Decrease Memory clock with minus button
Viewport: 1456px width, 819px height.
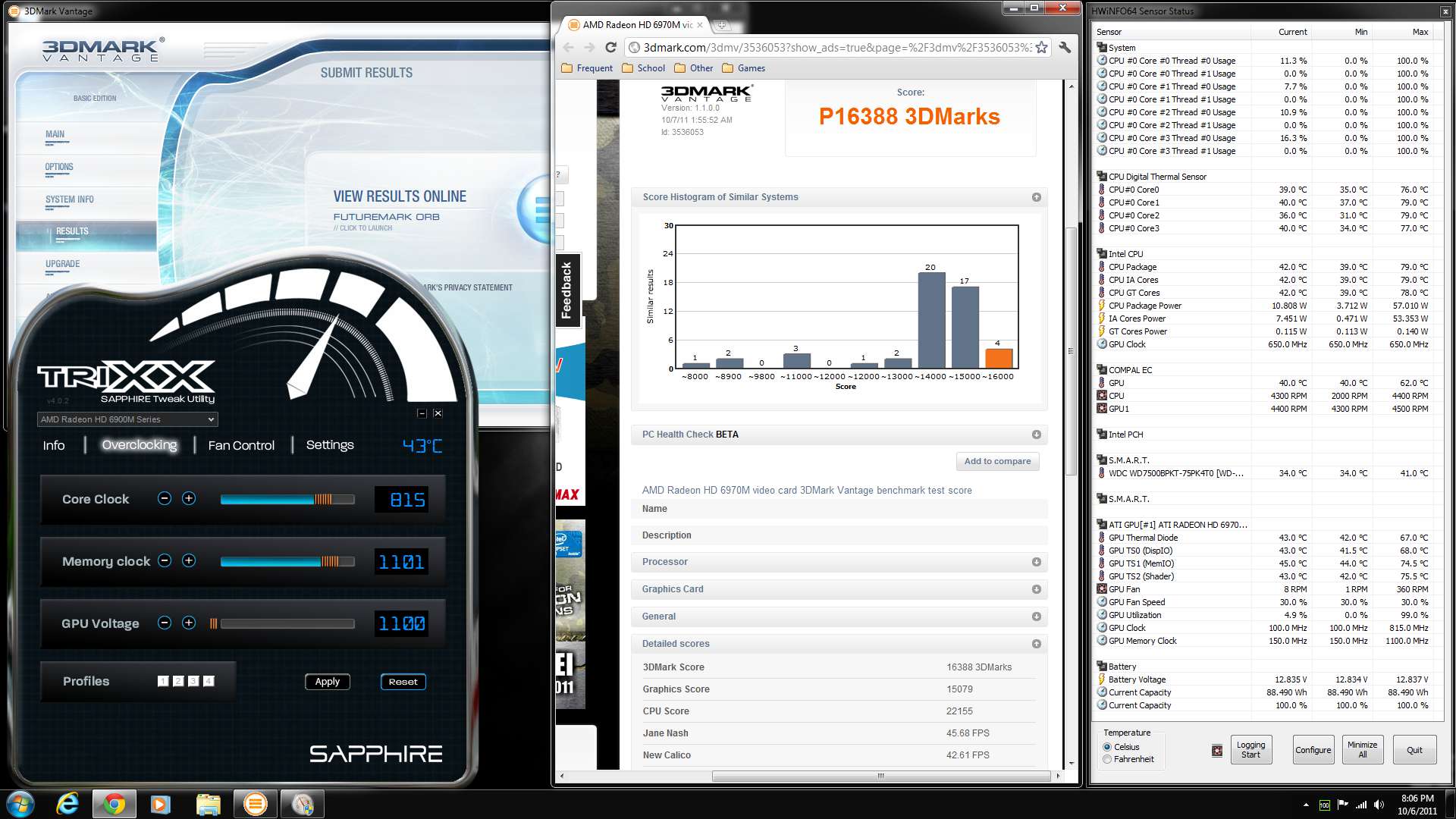[x=165, y=560]
